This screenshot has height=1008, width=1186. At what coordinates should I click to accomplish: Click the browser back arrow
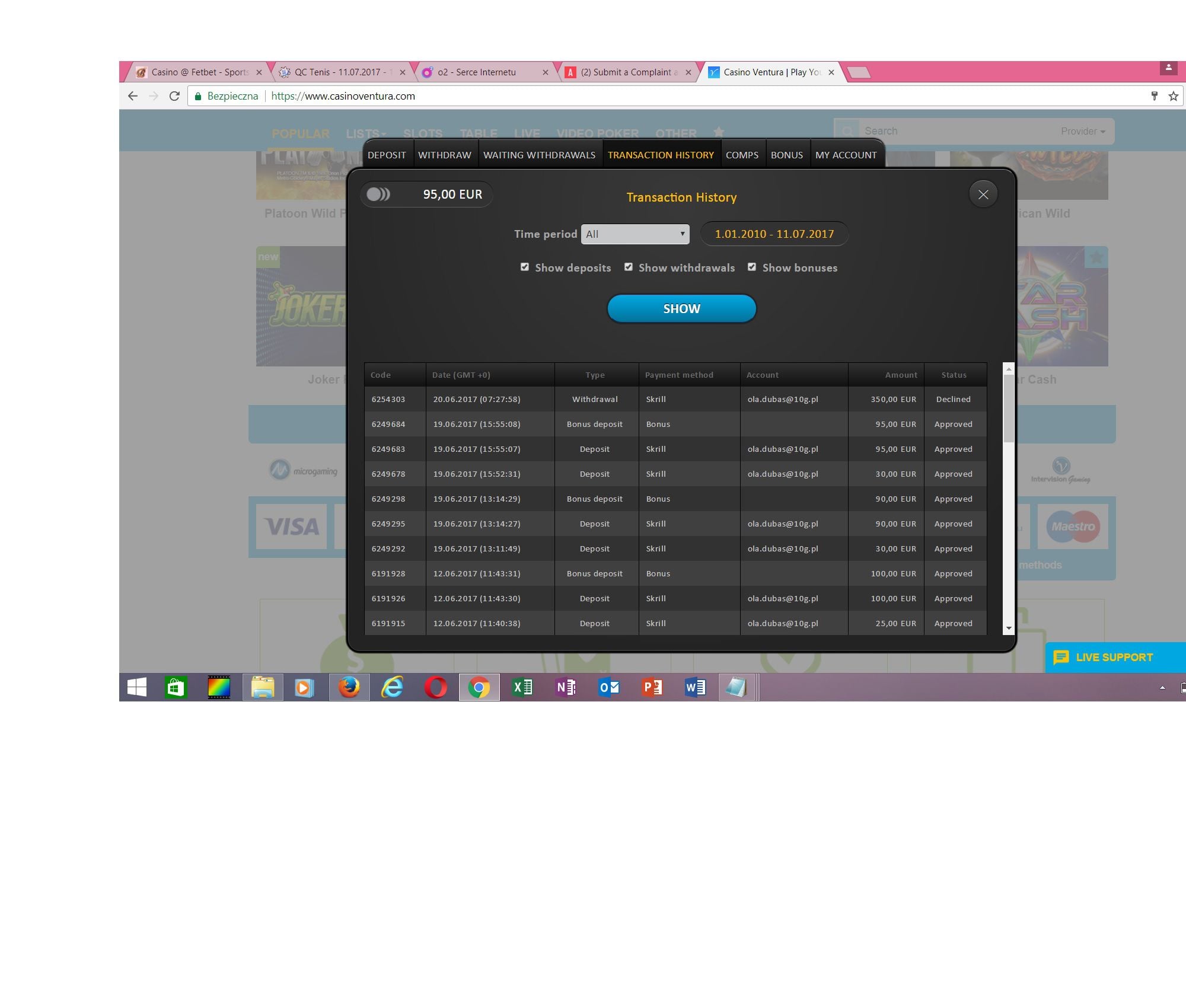133,96
